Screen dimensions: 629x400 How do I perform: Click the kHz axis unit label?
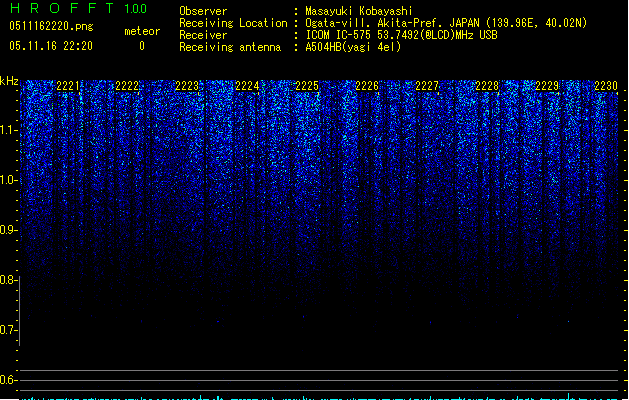9,81
